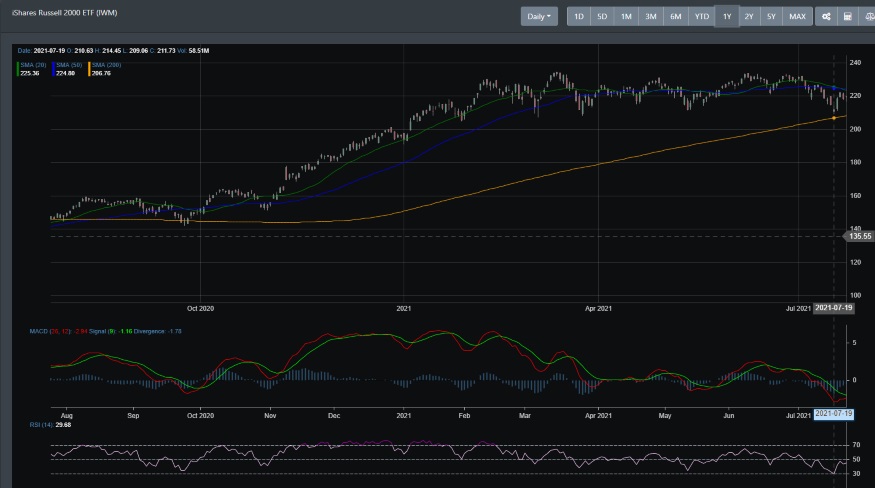Viewport: 875px width, 488px height.
Task: Click the balance scale compare icon
Action: pyautogui.click(x=868, y=16)
